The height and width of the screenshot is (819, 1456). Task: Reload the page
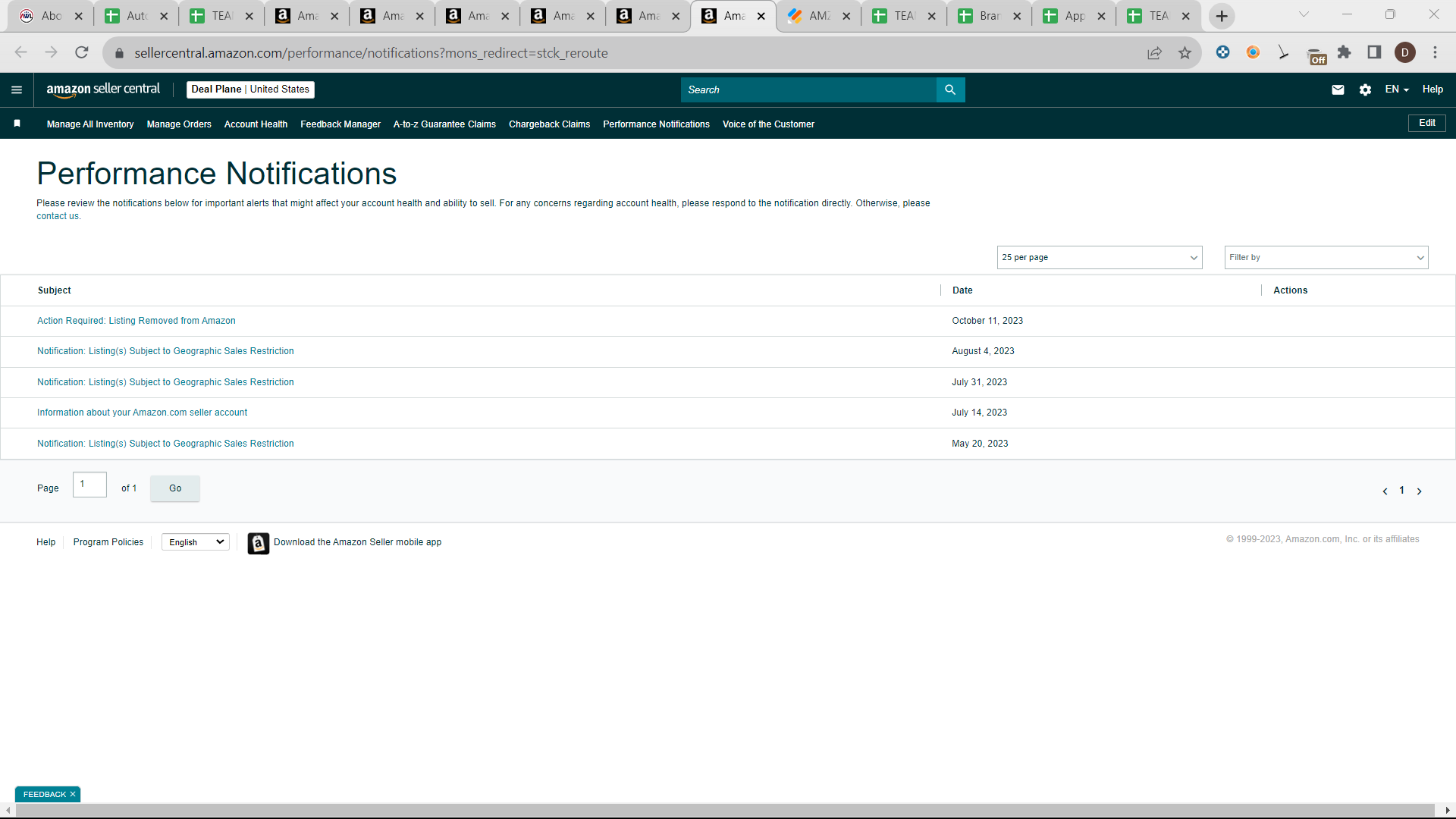point(82,52)
